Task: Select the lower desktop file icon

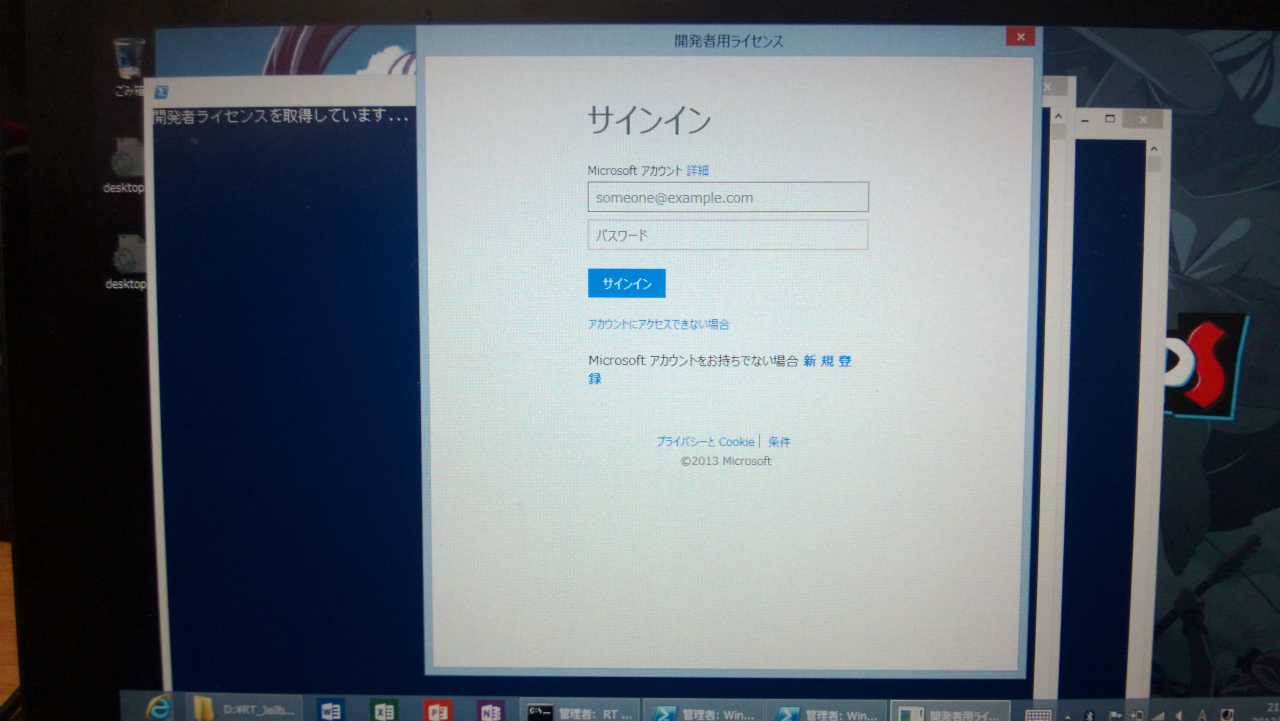Action: point(127,262)
